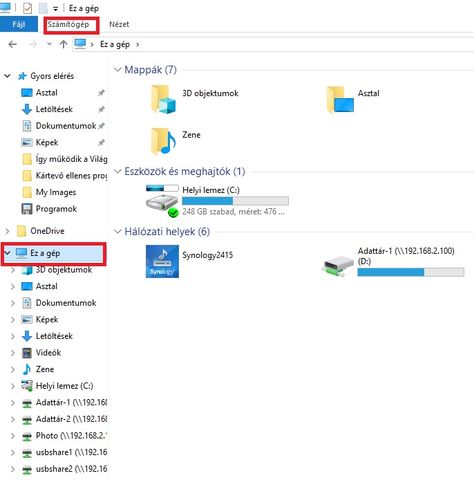Open Helyi lemez (C:) drive icon
The image size is (474, 480).
tap(162, 201)
